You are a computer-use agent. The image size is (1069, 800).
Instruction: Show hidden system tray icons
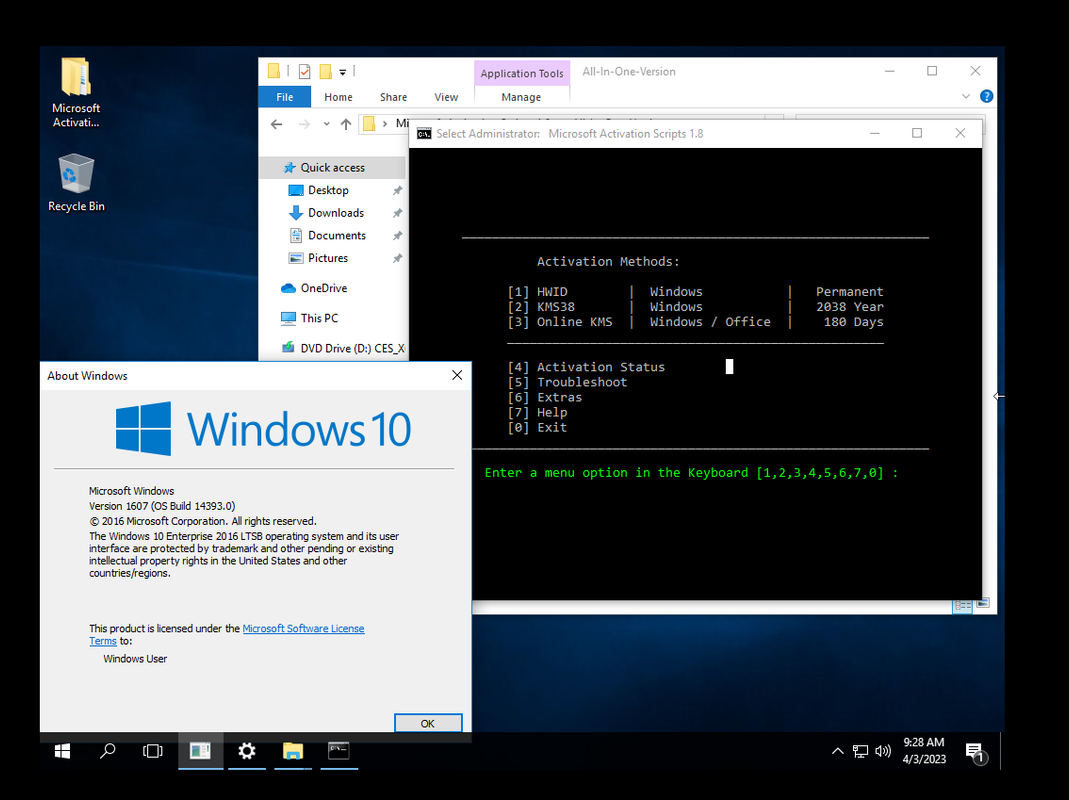(837, 751)
